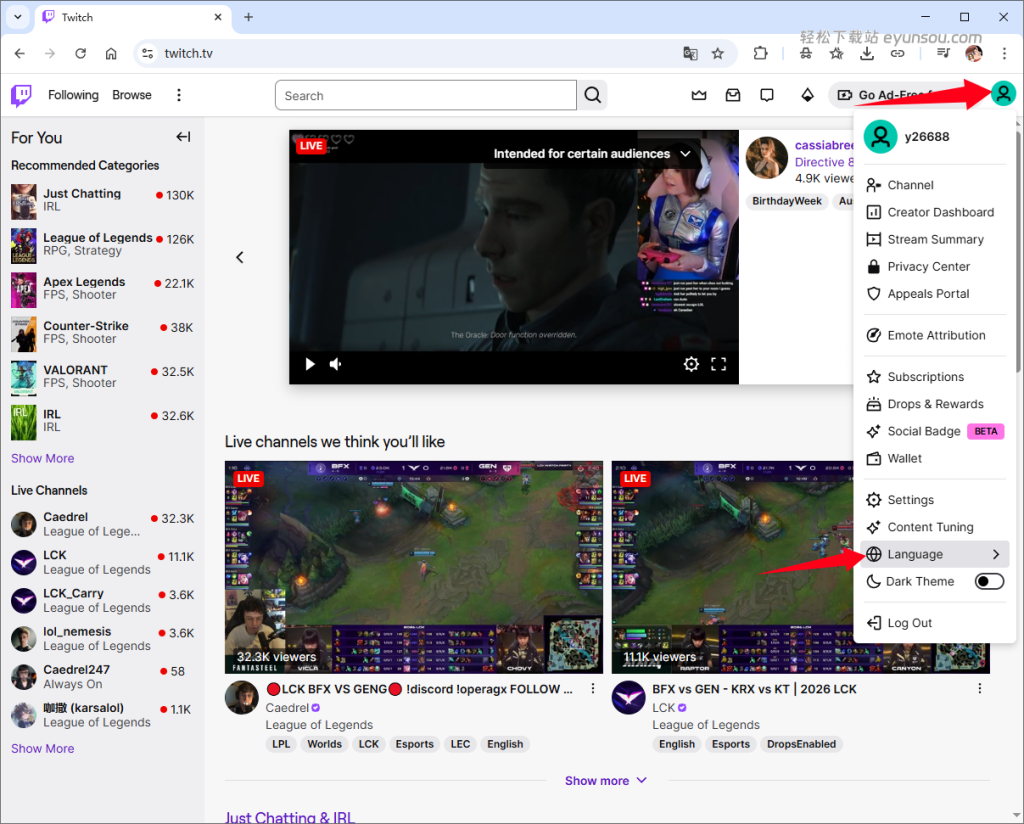
Task: Open the Just Chatting & IRL section heading
Action: pyautogui.click(x=290, y=817)
